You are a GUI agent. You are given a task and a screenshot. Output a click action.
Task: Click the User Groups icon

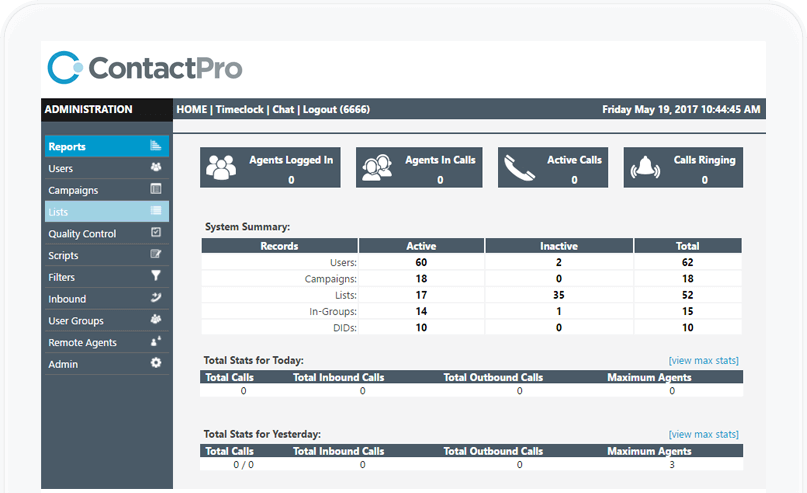coord(155,319)
